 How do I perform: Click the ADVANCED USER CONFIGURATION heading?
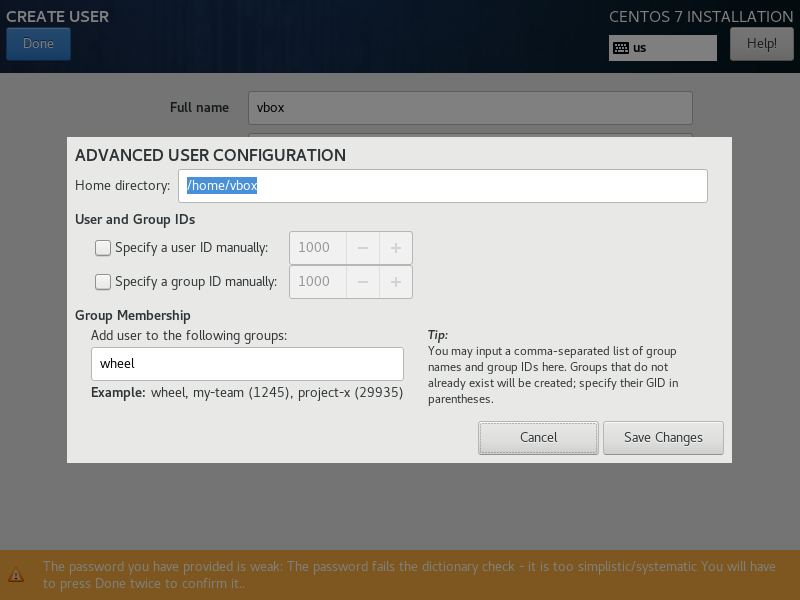[210, 155]
